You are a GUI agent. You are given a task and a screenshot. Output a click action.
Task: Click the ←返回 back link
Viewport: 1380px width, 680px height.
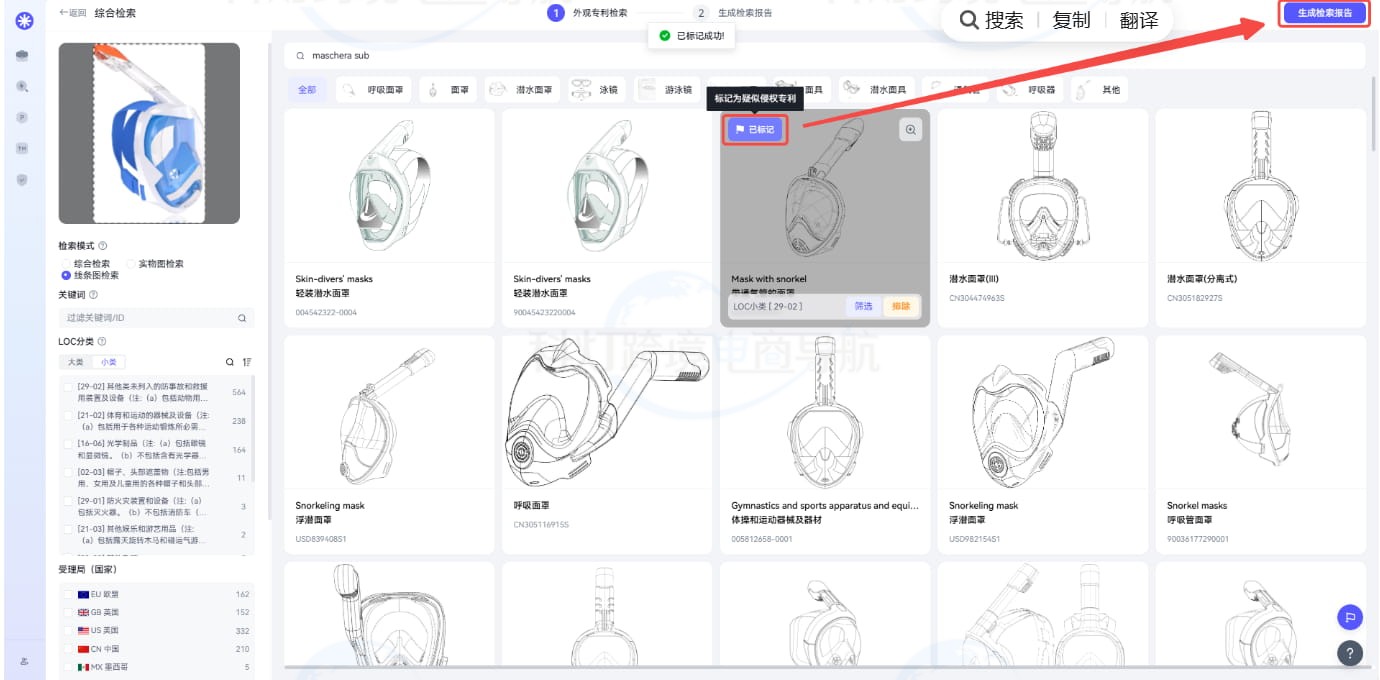click(72, 13)
